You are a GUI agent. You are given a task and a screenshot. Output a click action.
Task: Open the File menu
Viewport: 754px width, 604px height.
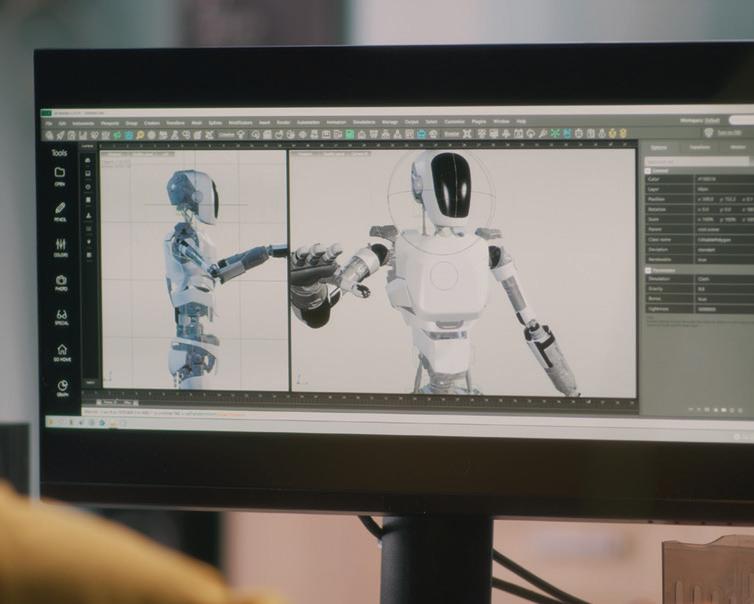click(49, 124)
